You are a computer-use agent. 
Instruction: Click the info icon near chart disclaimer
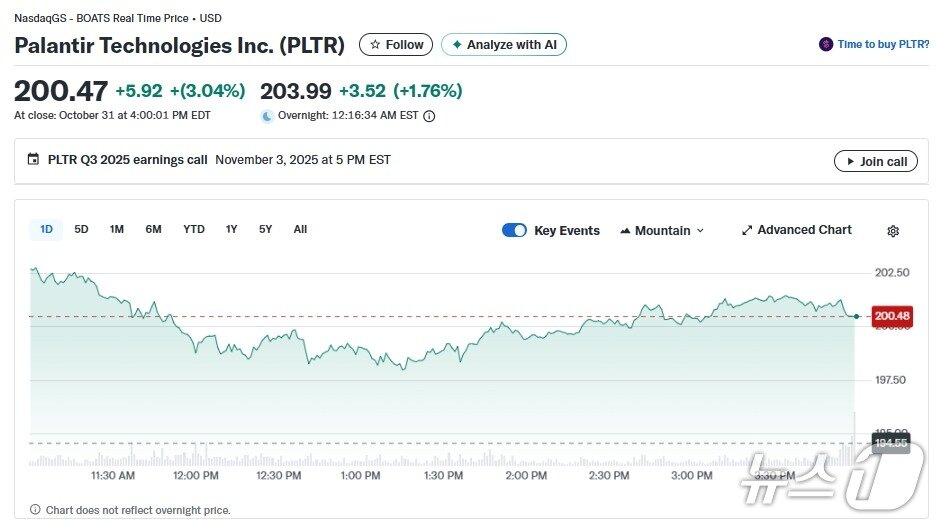click(x=35, y=510)
